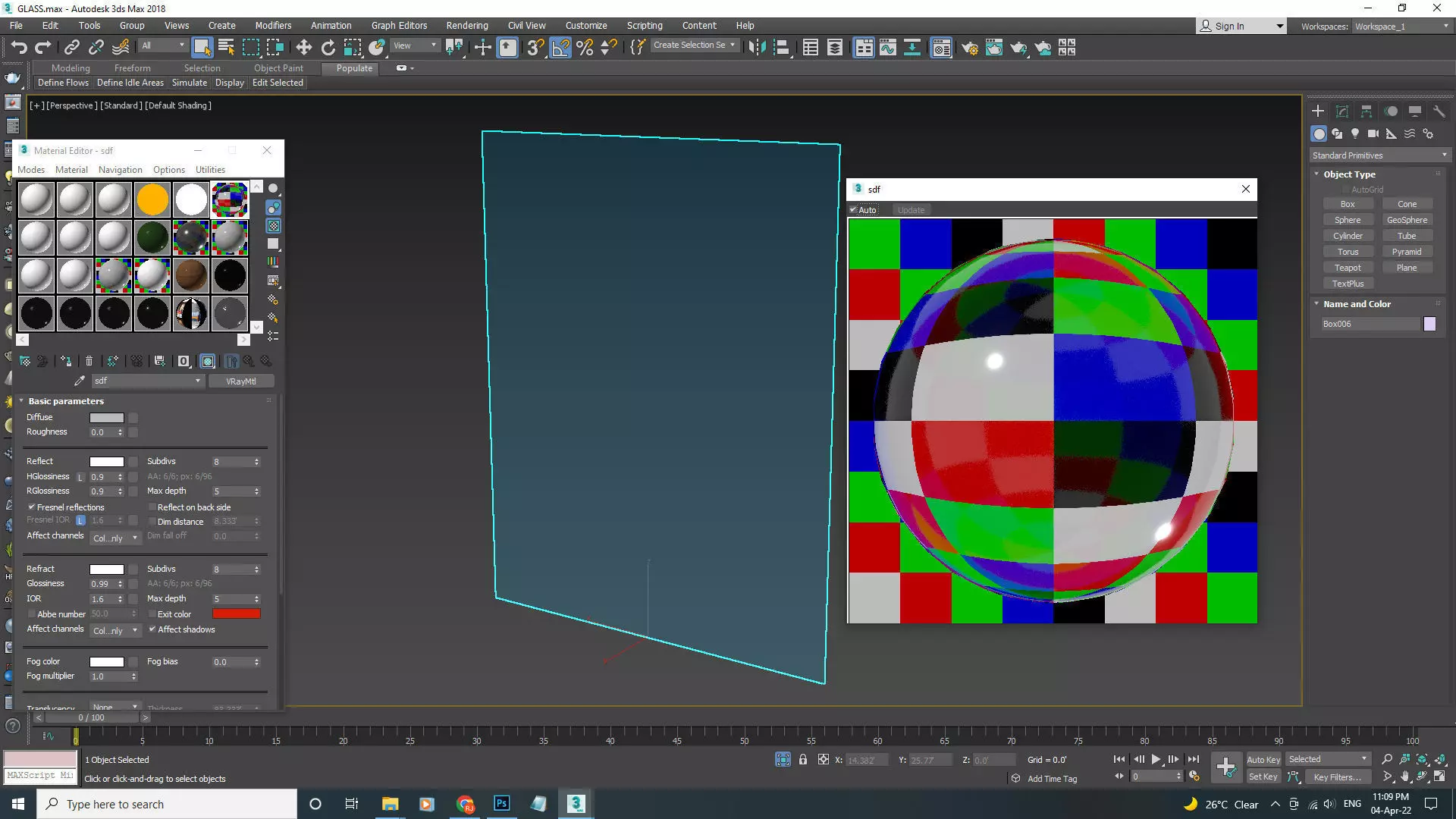The image size is (1456, 819).
Task: Click the Sphere object type button
Action: click(1348, 220)
